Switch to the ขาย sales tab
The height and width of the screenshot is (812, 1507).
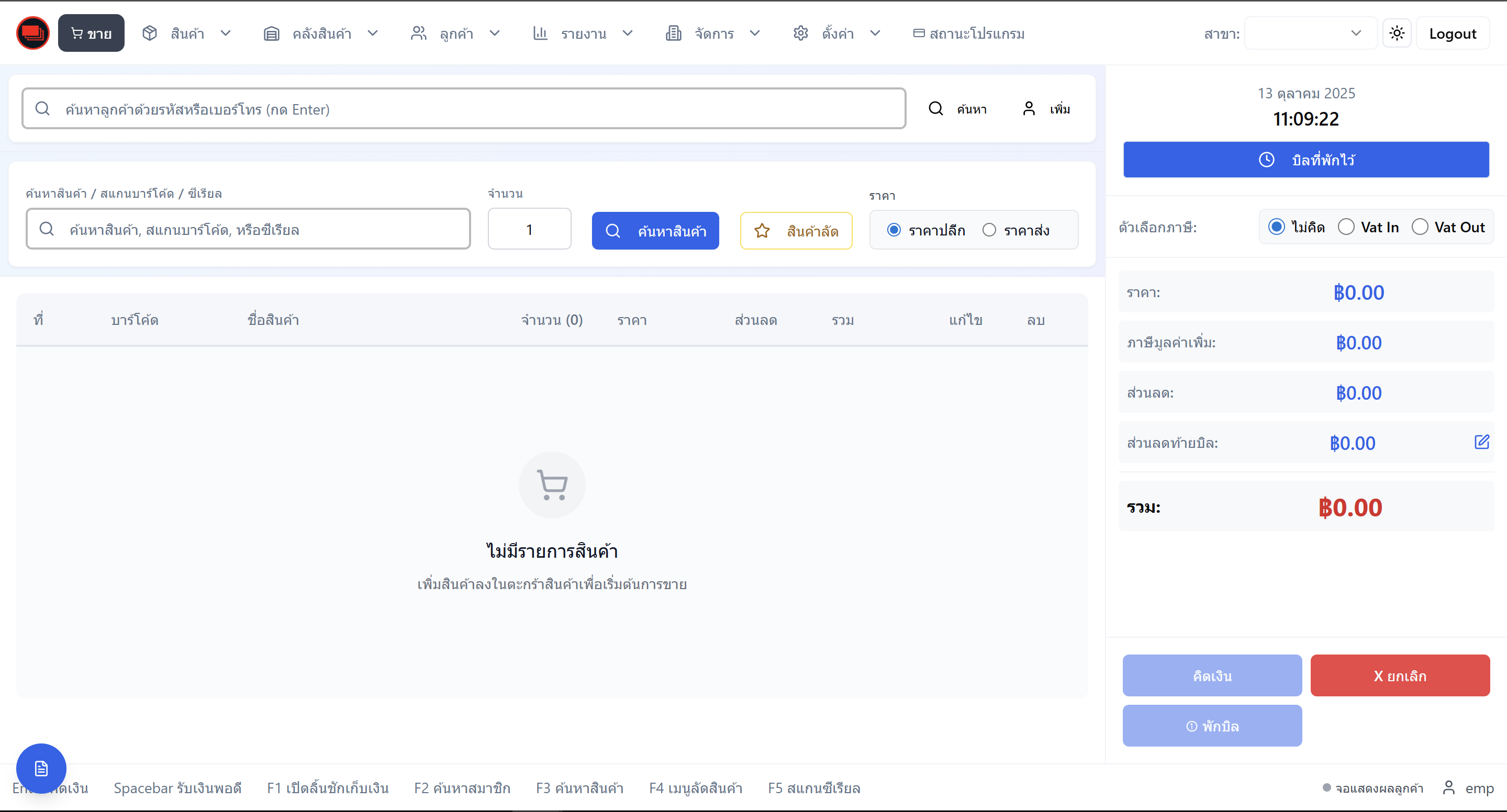click(x=91, y=33)
